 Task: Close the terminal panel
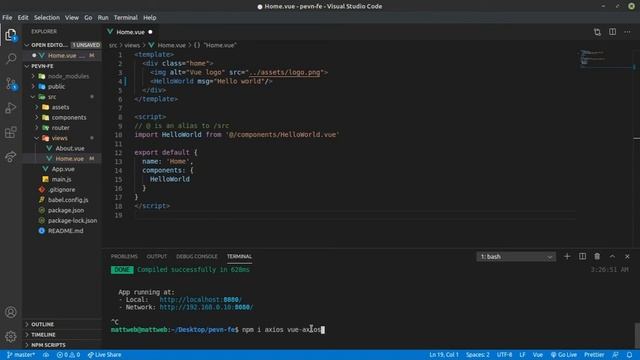click(x=627, y=256)
